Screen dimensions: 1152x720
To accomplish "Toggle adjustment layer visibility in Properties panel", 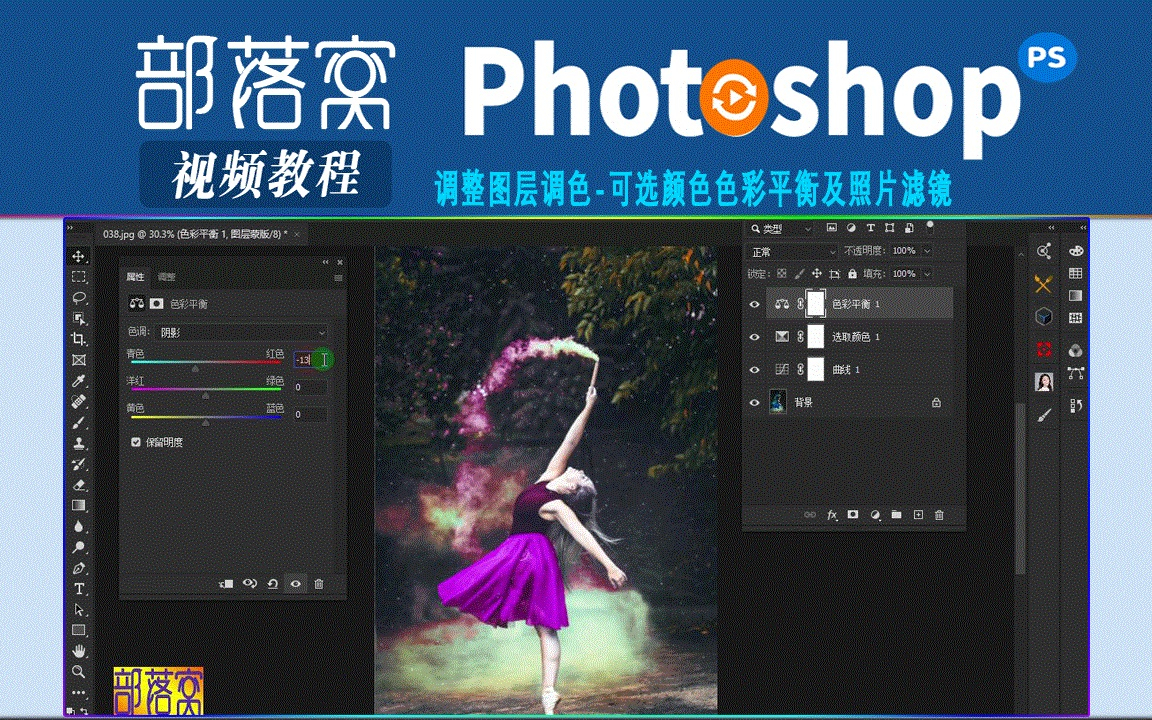I will click(295, 584).
